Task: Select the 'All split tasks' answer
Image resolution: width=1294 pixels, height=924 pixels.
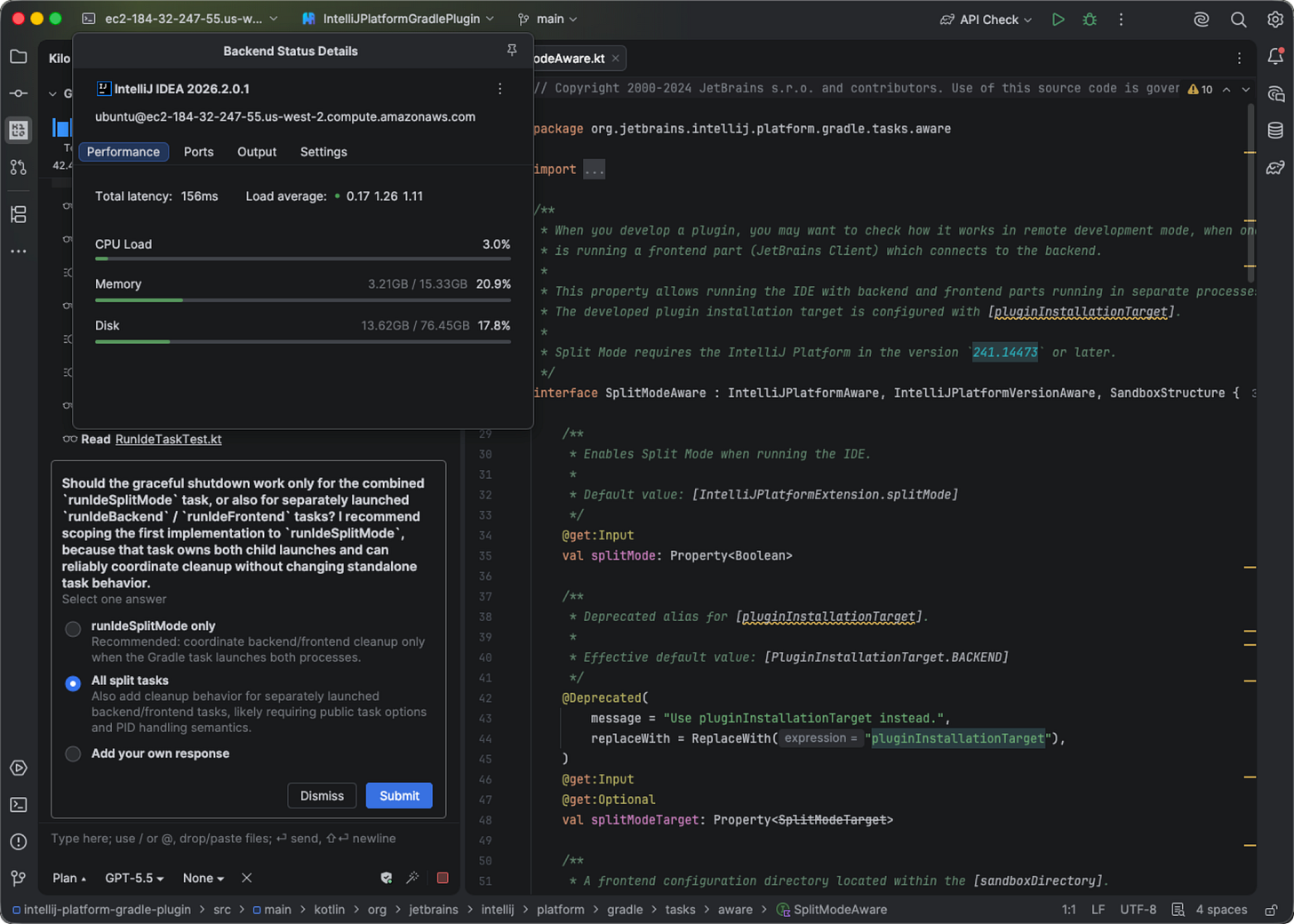Action: click(73, 683)
